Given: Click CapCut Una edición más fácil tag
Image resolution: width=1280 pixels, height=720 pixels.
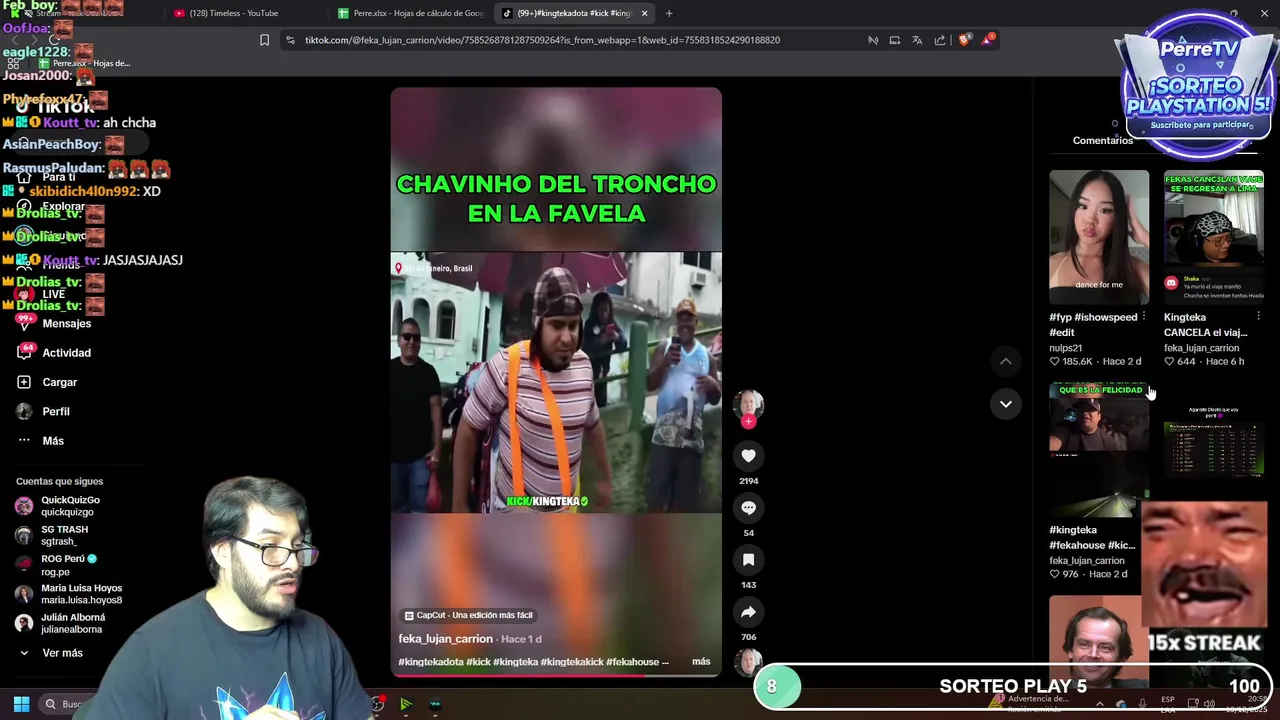Looking at the screenshot, I should pyautogui.click(x=468, y=615).
